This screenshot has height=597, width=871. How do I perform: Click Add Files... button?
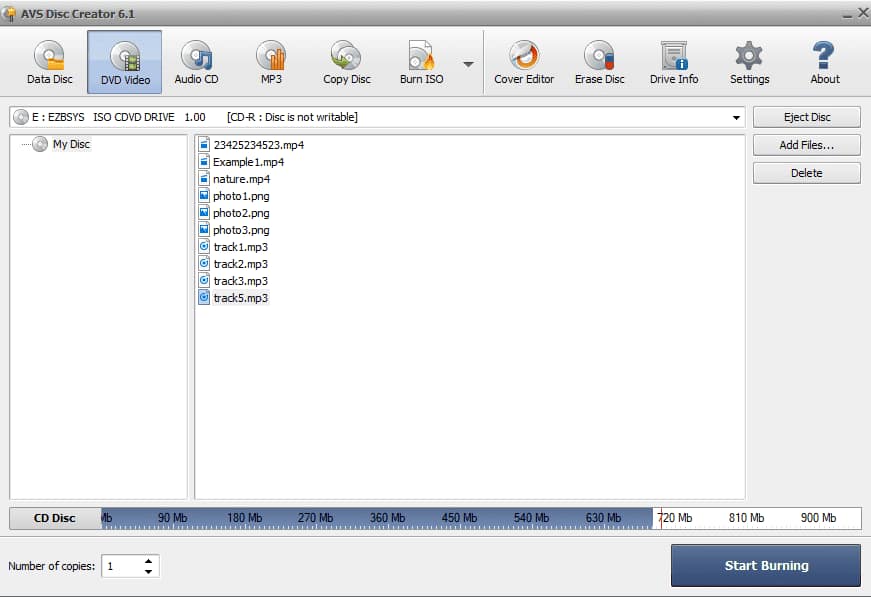[x=807, y=145]
